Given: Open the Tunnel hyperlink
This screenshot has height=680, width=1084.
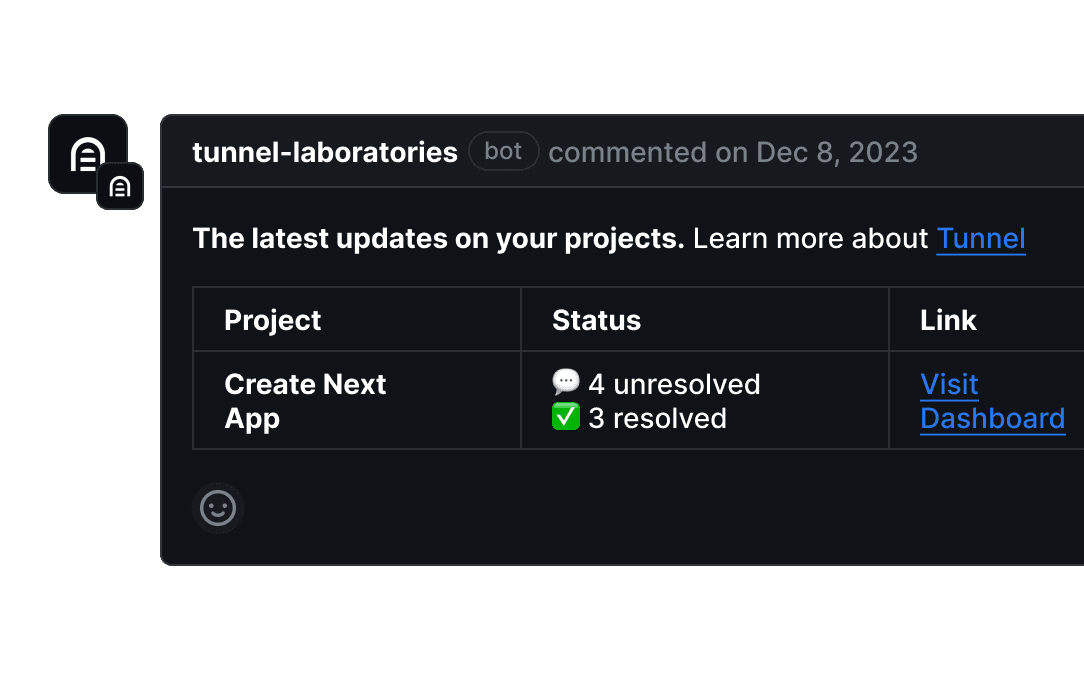Looking at the screenshot, I should coord(981,238).
